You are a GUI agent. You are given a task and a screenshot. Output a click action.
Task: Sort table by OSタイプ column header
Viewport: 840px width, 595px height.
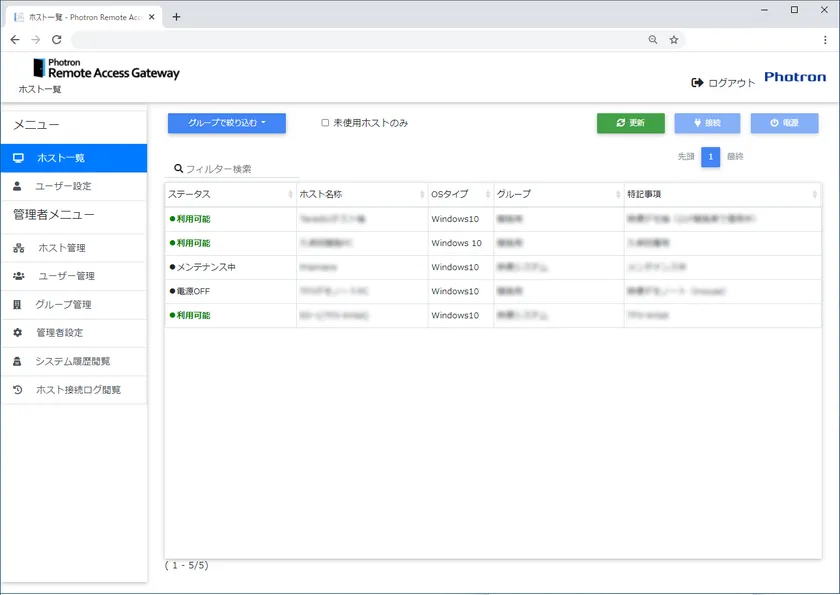460,194
